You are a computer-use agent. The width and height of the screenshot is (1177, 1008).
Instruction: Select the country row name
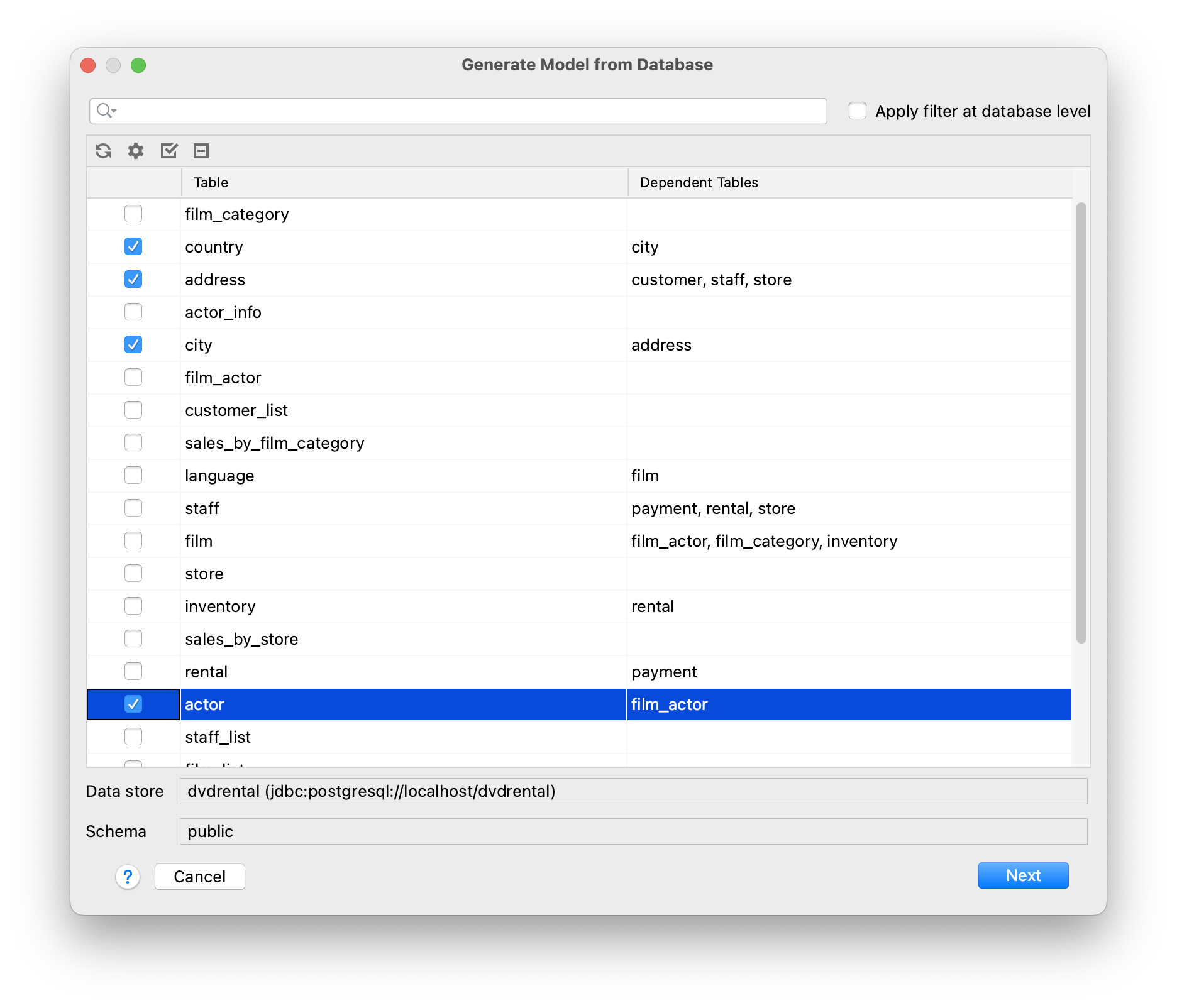pos(214,247)
